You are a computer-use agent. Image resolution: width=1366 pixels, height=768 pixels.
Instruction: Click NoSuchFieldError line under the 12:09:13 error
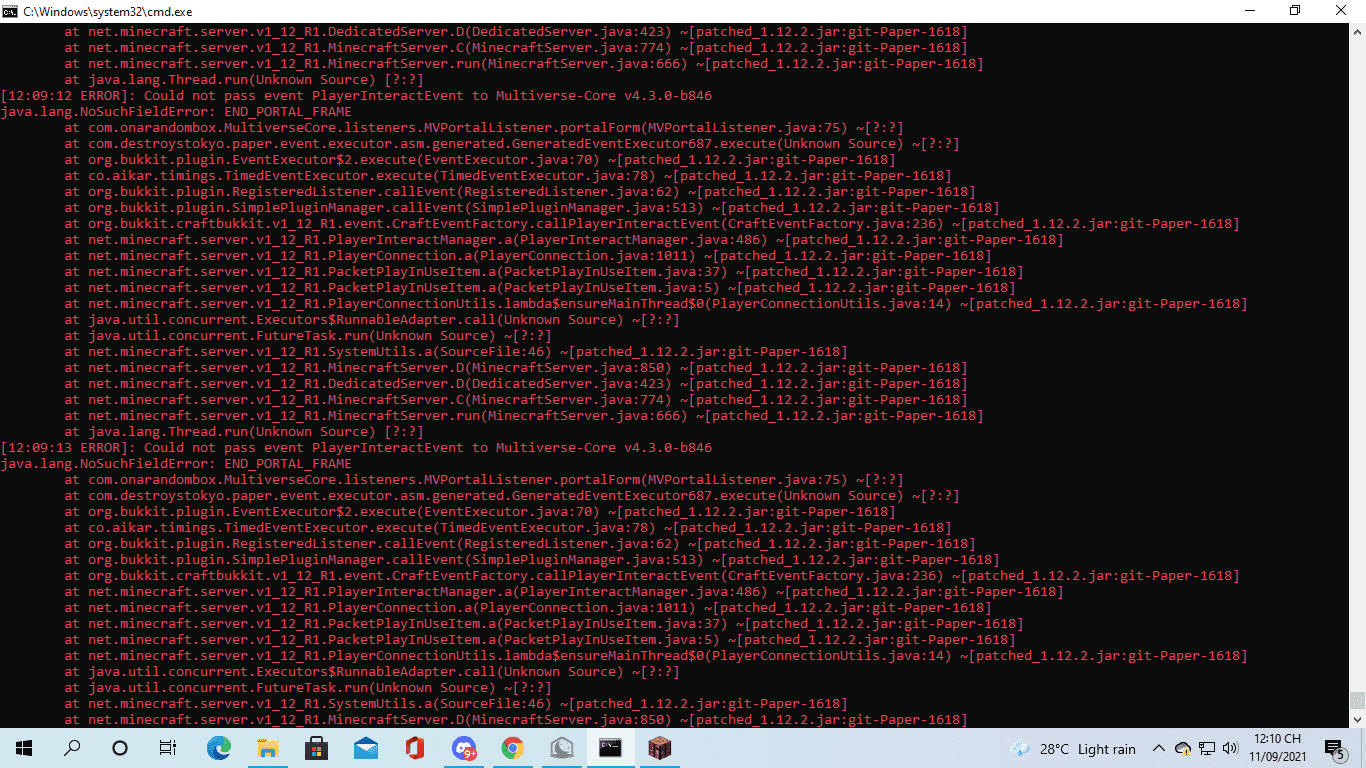[176, 464]
